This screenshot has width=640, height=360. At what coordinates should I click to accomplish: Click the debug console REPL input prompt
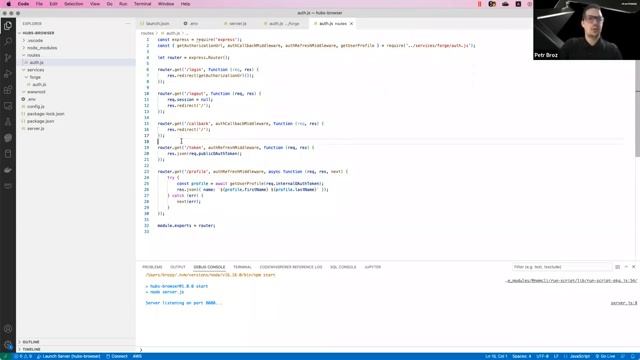pos(388,350)
